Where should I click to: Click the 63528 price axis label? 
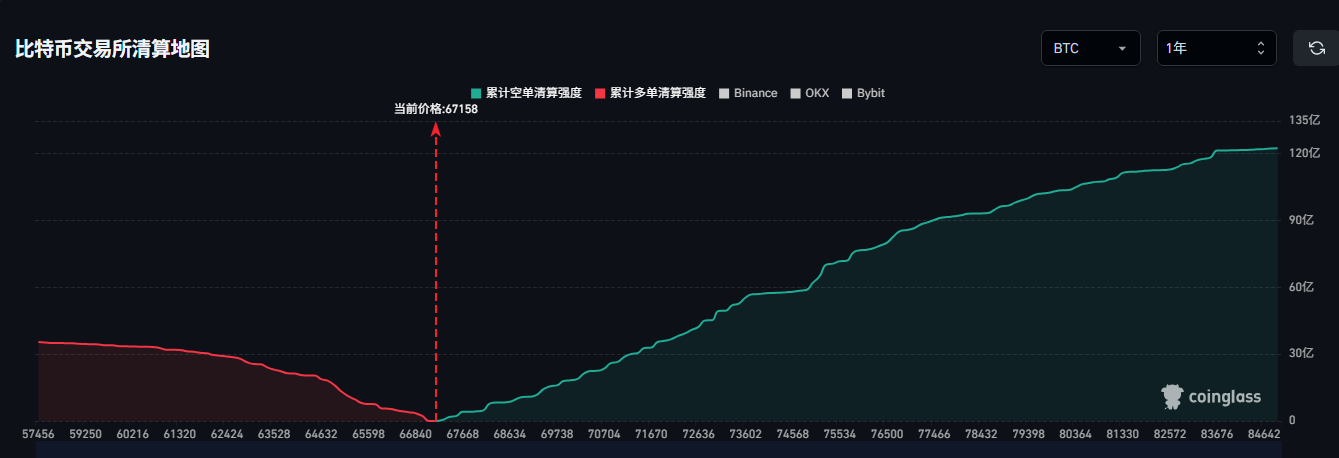274,435
